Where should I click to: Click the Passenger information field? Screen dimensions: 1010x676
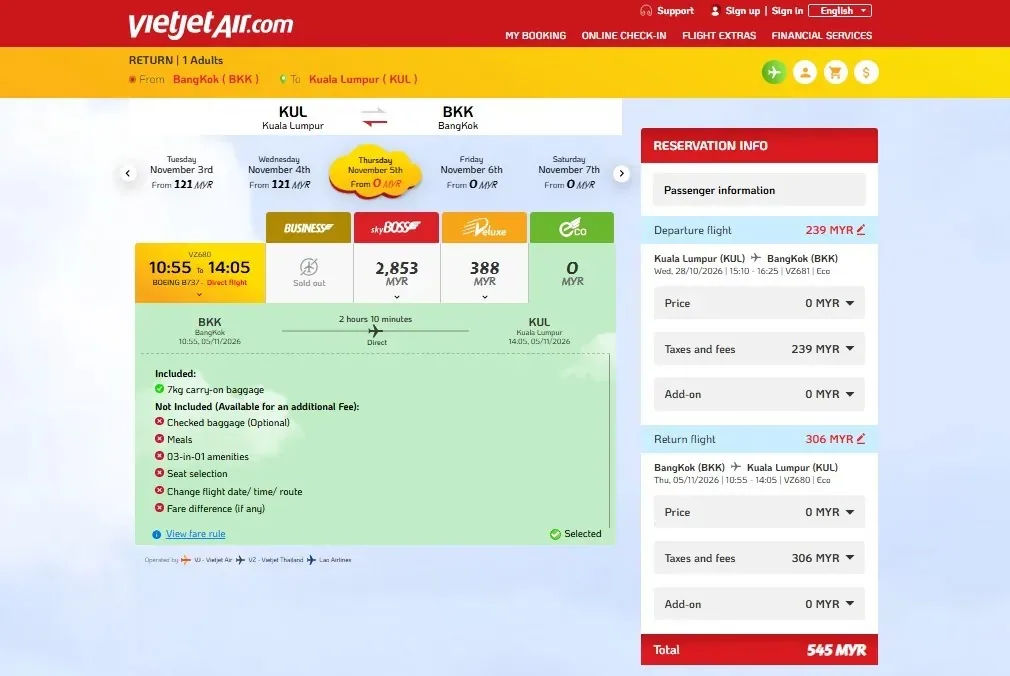coord(759,190)
